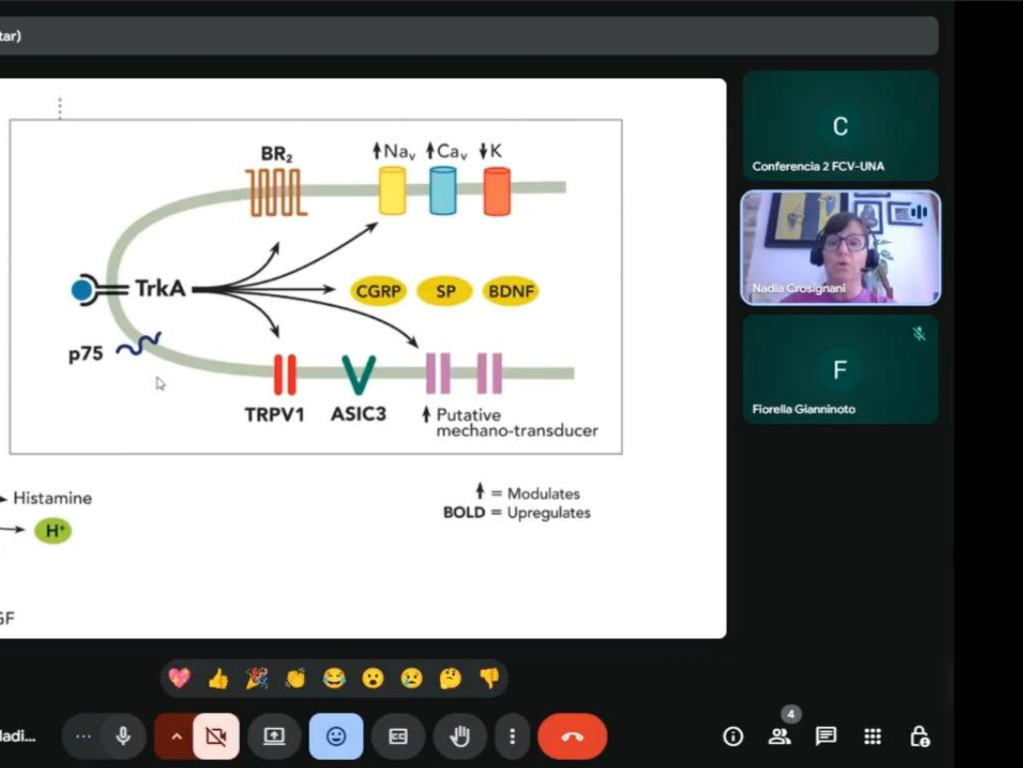This screenshot has width=1024, height=768.
Task: Leave the call with red hang-up button
Action: click(572, 737)
